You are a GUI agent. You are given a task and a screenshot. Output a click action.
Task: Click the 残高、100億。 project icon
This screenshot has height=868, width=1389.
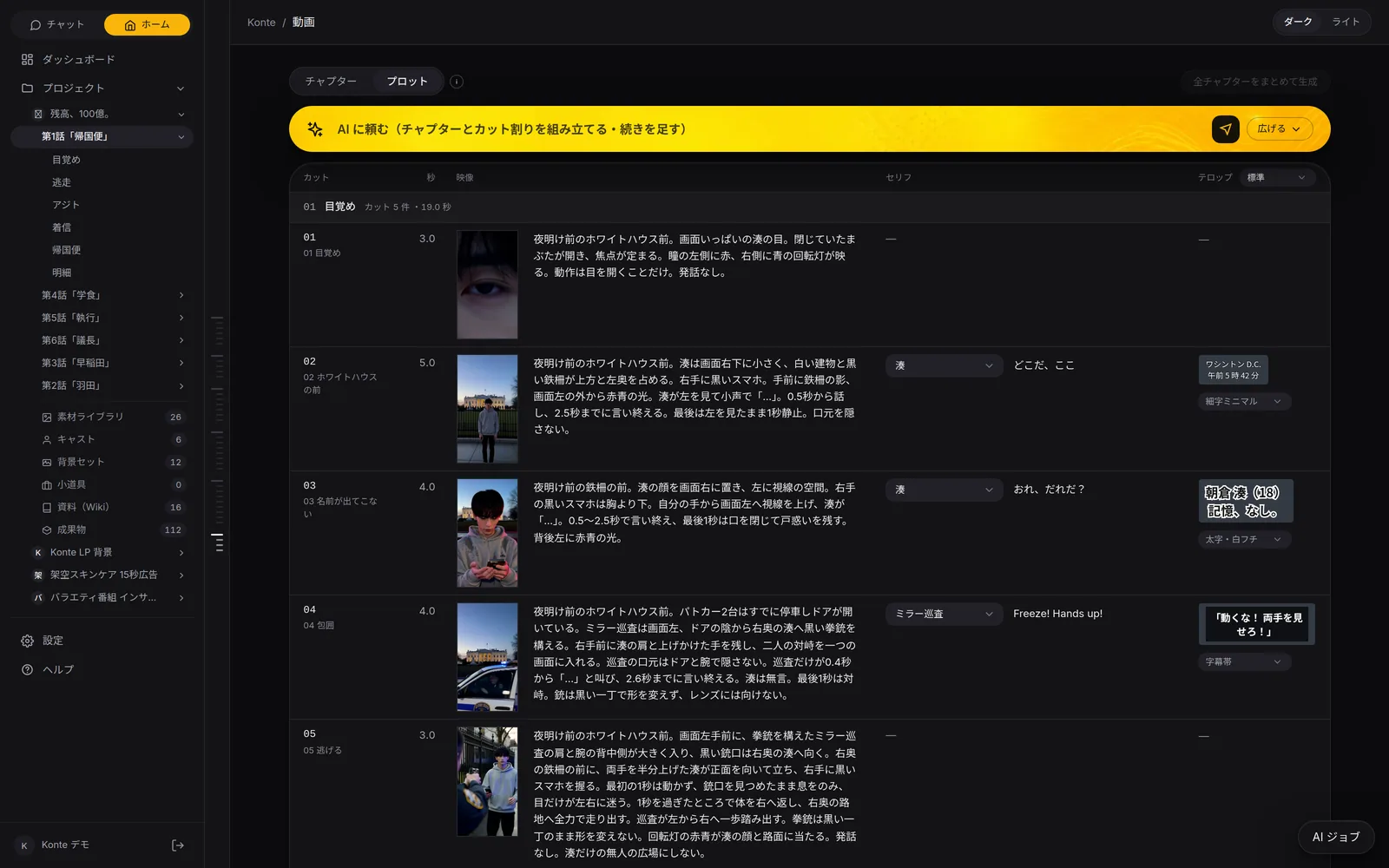[x=38, y=115]
